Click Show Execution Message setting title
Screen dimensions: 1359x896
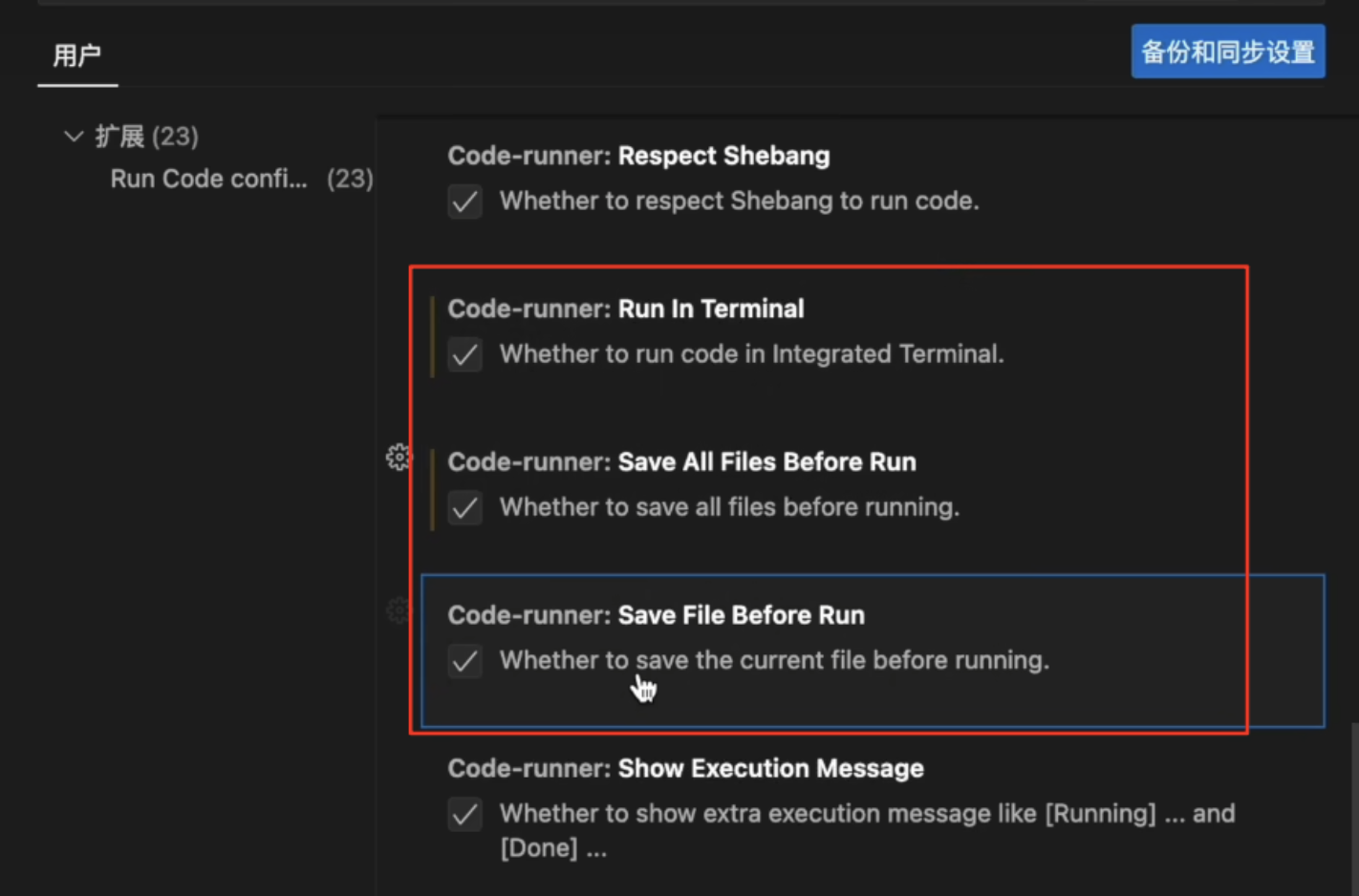click(x=686, y=768)
